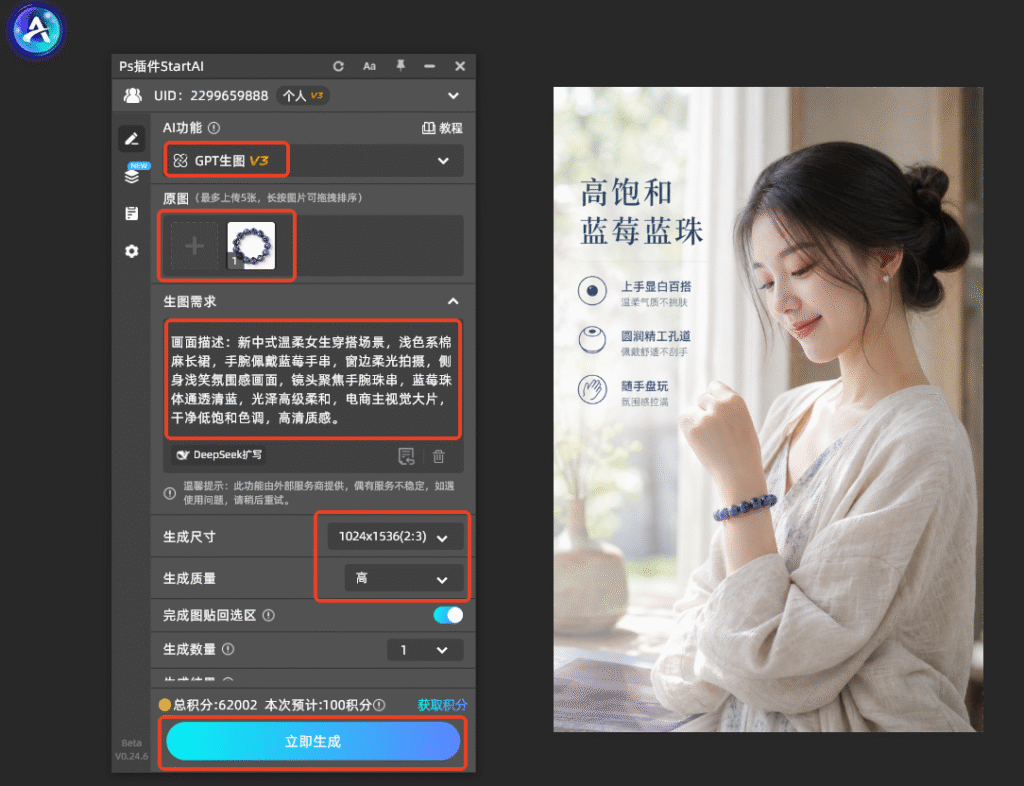Open the Aa font size option
1024x786 pixels.
[x=369, y=66]
